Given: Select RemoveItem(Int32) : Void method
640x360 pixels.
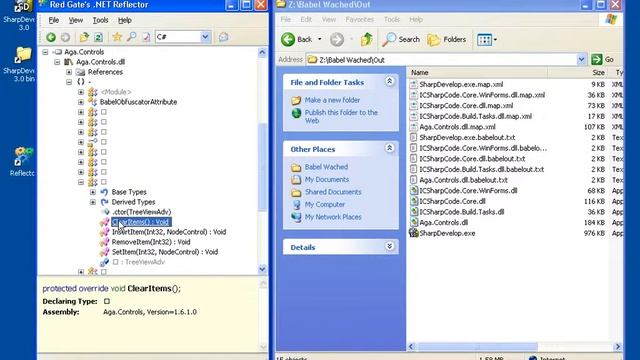Looking at the screenshot, I should [x=151, y=242].
